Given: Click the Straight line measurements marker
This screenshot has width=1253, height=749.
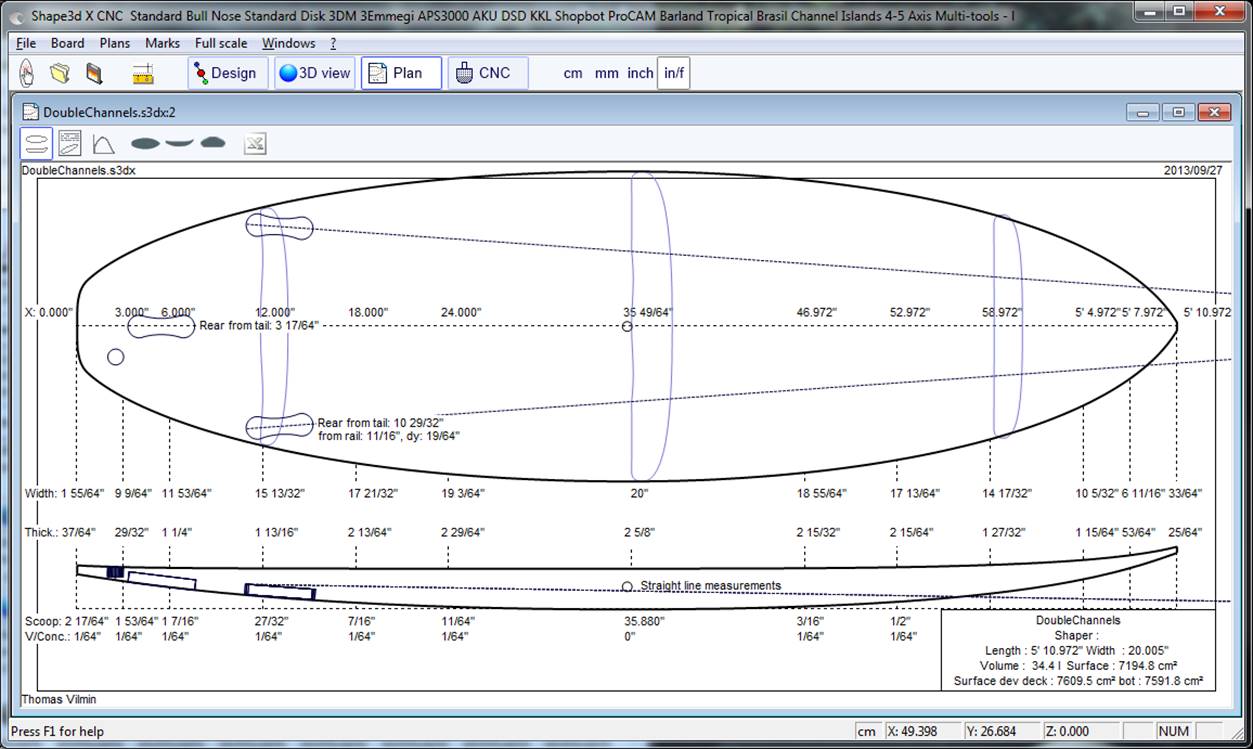Looking at the screenshot, I should coord(628,587).
